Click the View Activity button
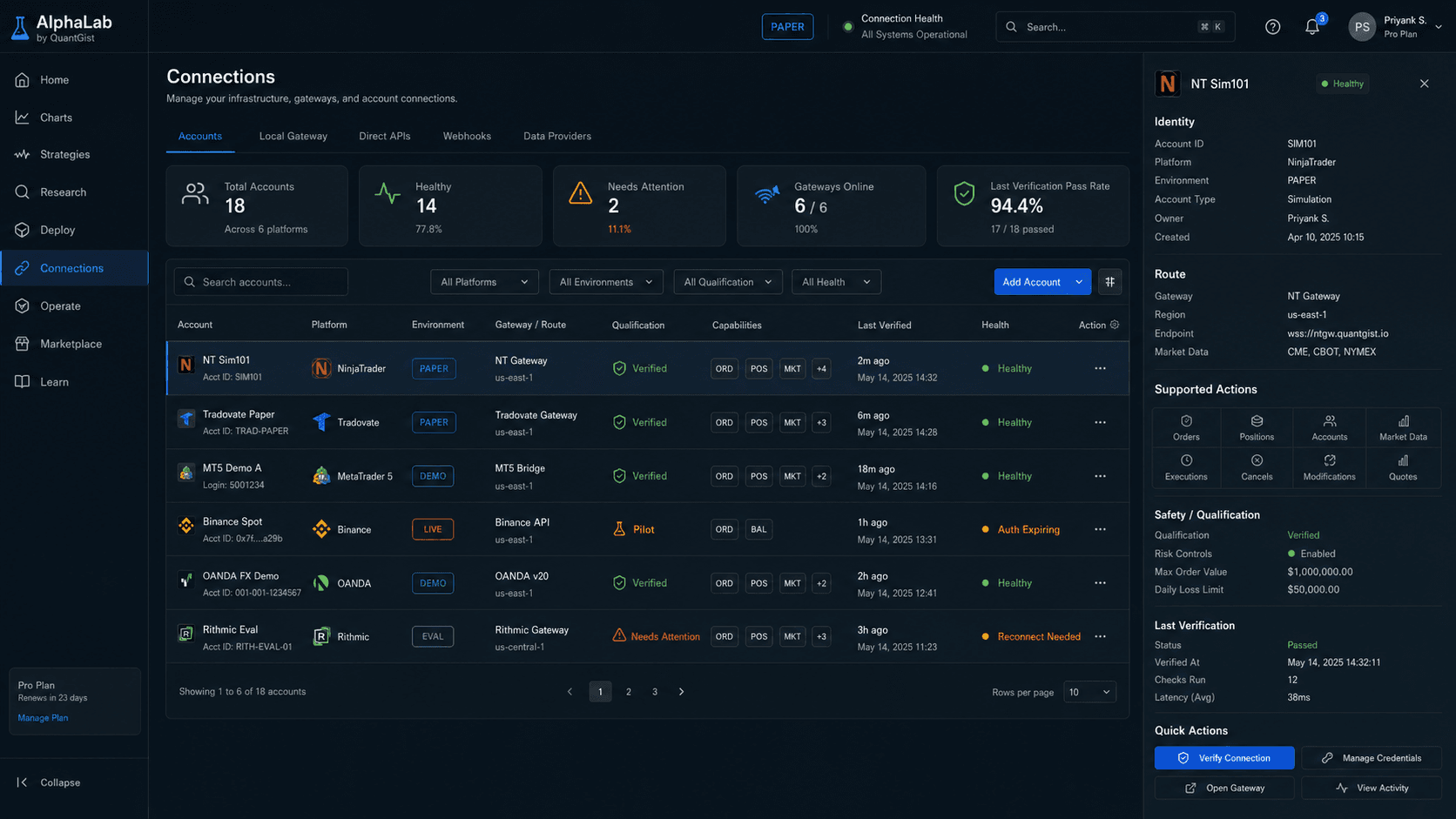The width and height of the screenshot is (1456, 819). (1372, 788)
